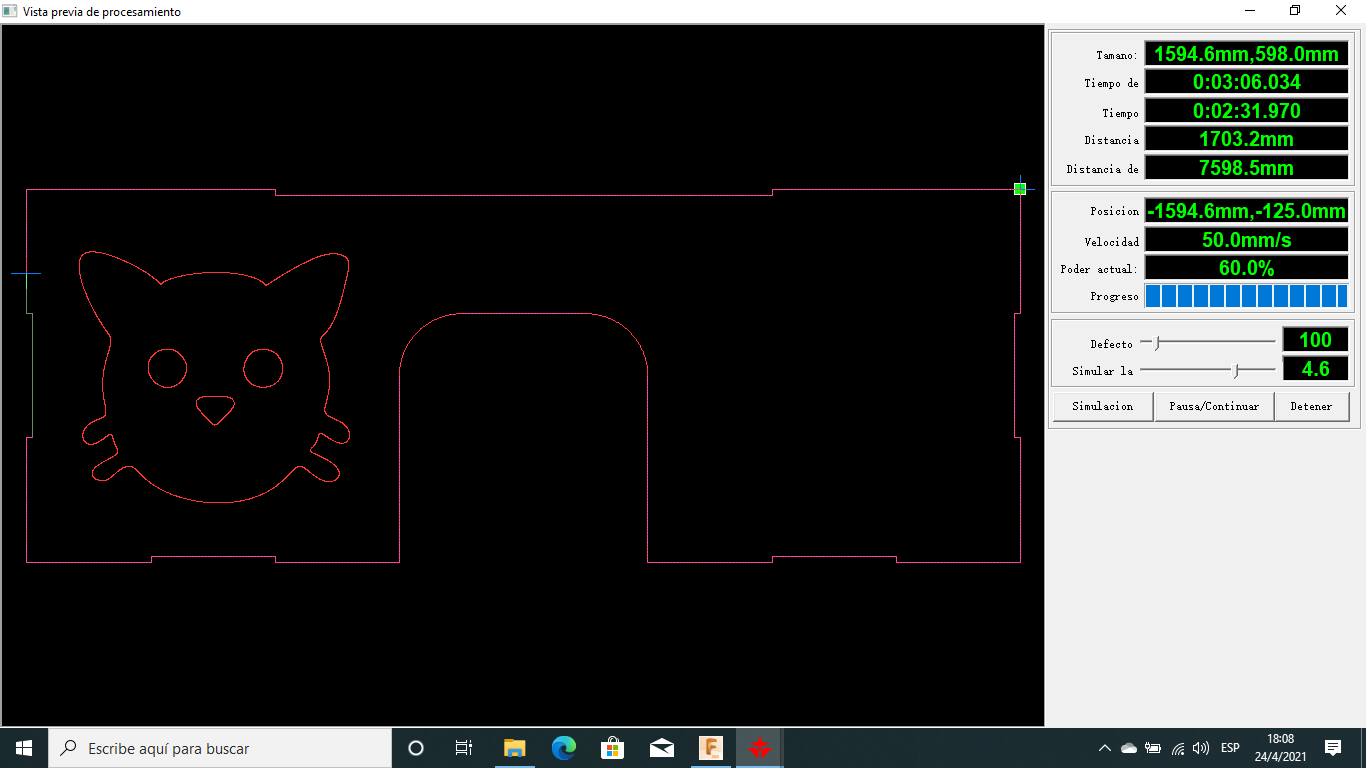The width and height of the screenshot is (1366, 768).
Task: Open Task View on the taskbar
Action: click(x=464, y=748)
